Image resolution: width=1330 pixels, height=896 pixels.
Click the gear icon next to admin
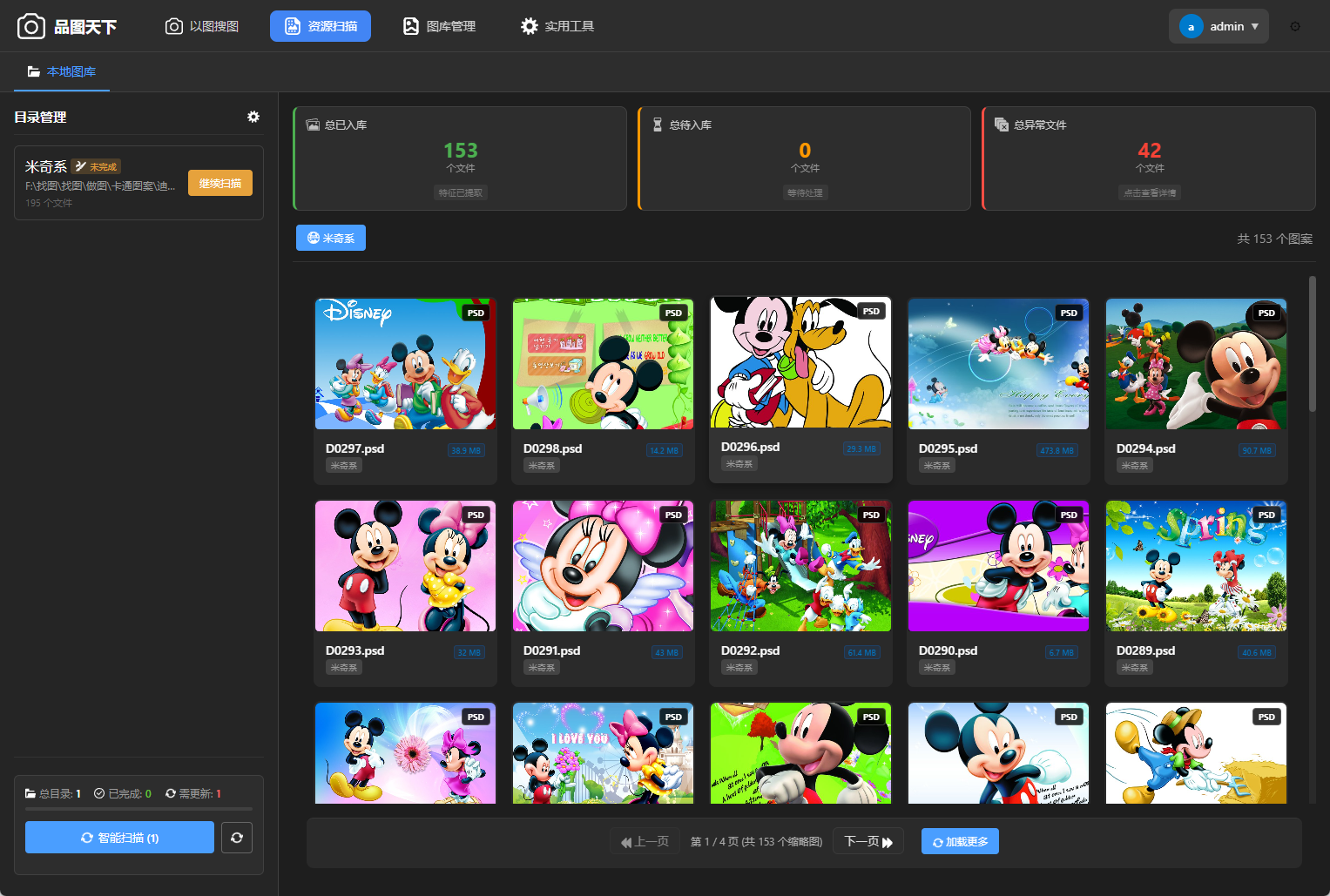(1295, 27)
